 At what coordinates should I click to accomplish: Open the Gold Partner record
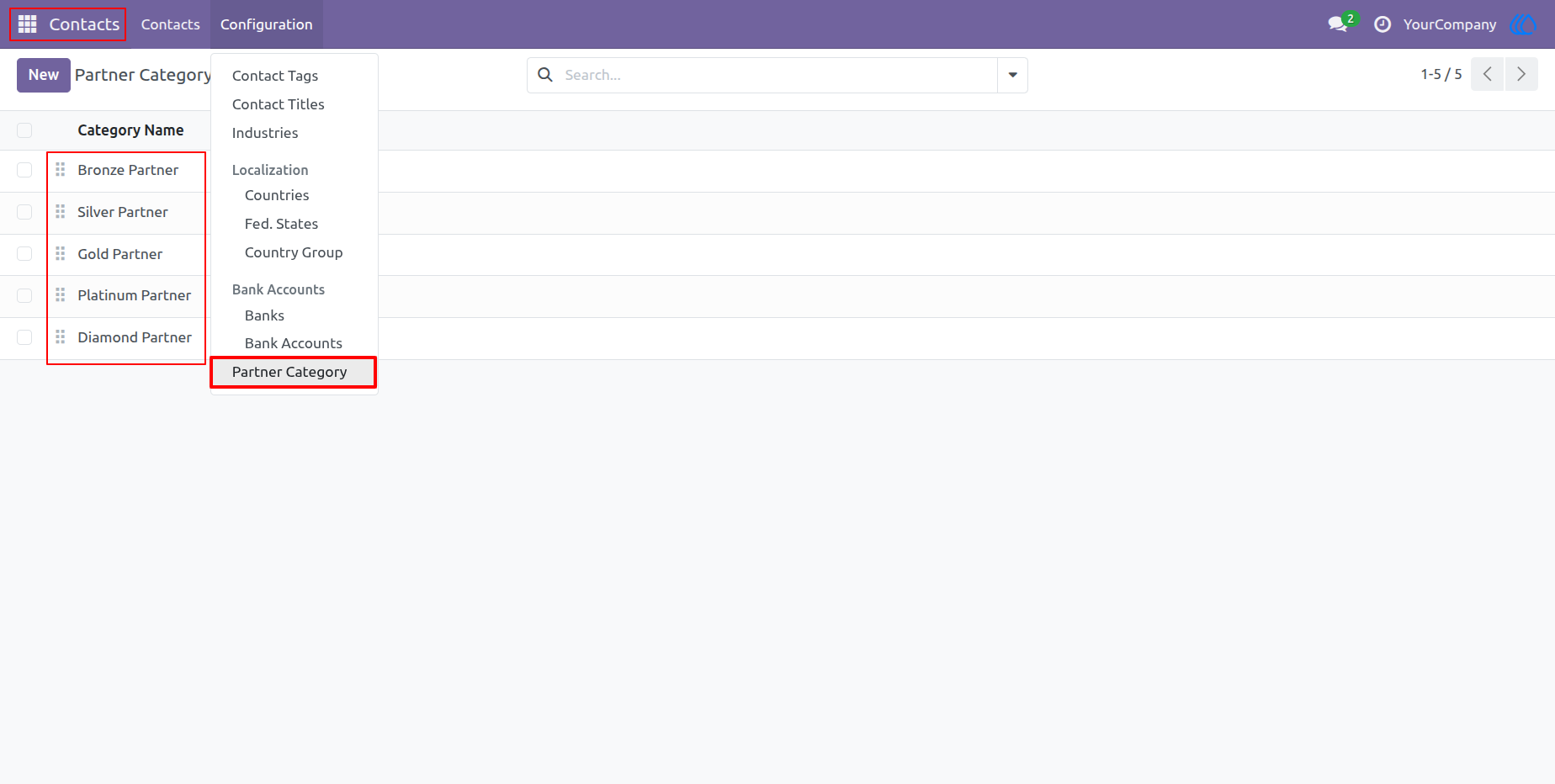pos(120,254)
